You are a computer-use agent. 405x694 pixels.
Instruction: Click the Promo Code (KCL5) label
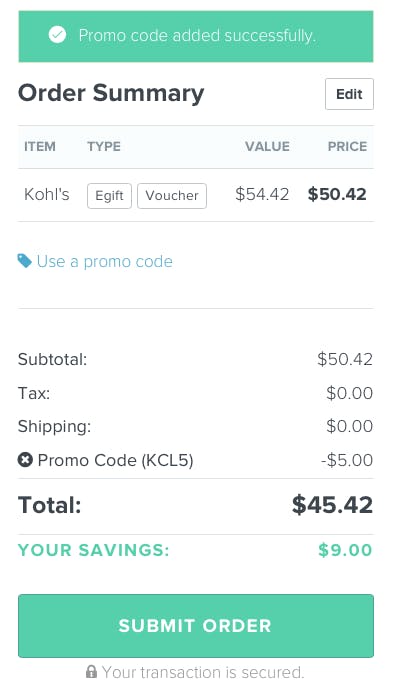(116, 460)
